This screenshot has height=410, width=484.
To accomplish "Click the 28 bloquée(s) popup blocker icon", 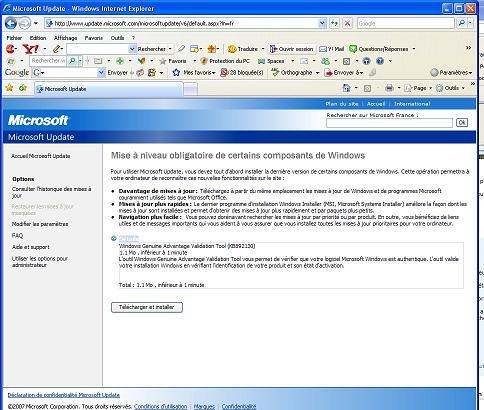I will 224,72.
